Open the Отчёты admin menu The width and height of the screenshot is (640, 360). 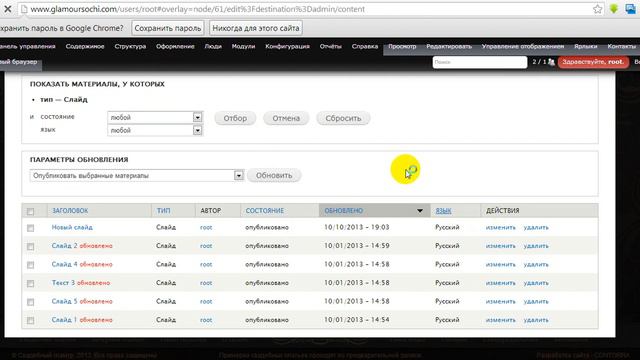pyautogui.click(x=331, y=47)
